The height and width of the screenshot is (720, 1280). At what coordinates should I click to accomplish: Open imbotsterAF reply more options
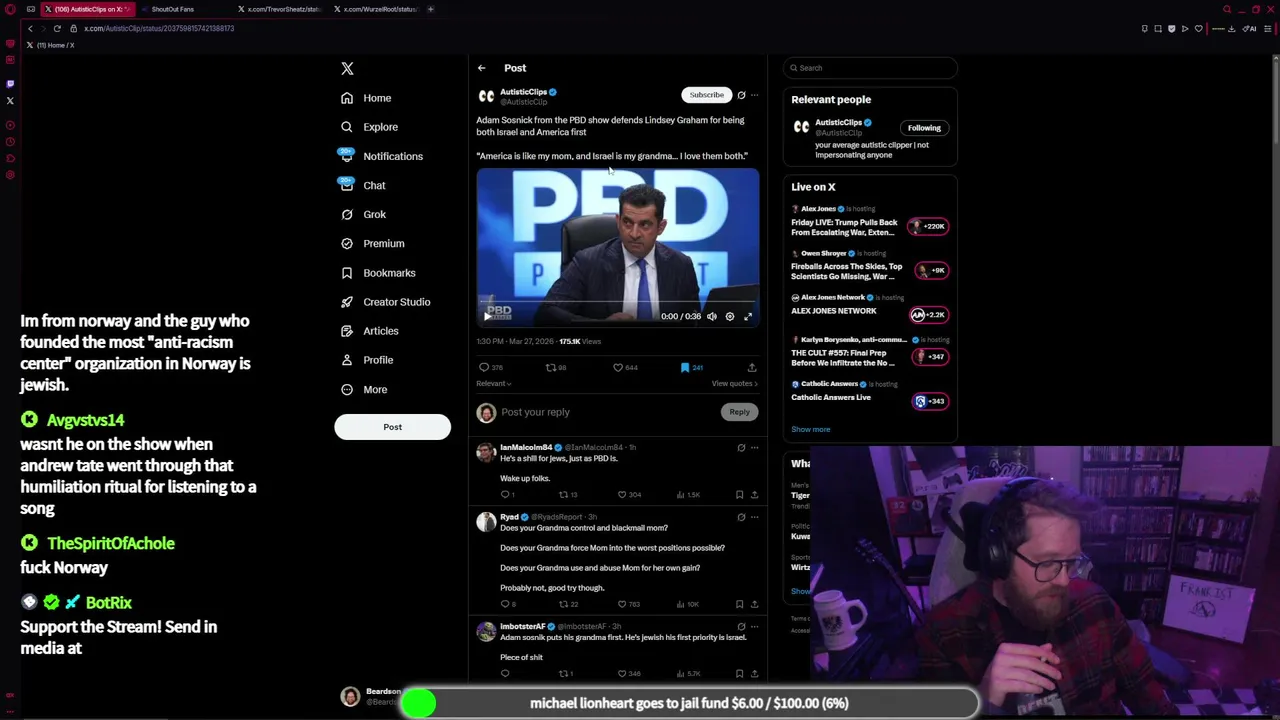[754, 626]
